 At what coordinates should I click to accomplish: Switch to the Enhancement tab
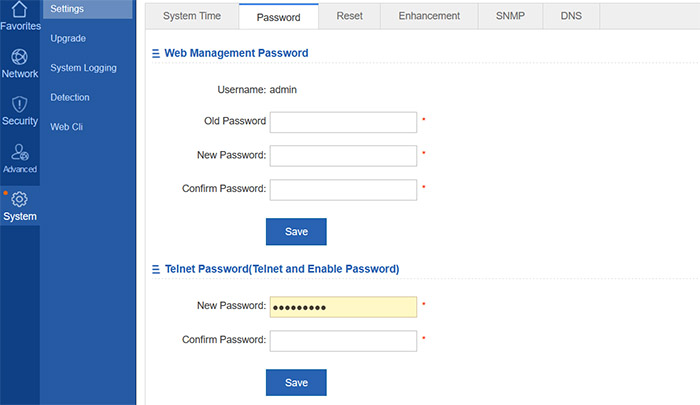(429, 16)
